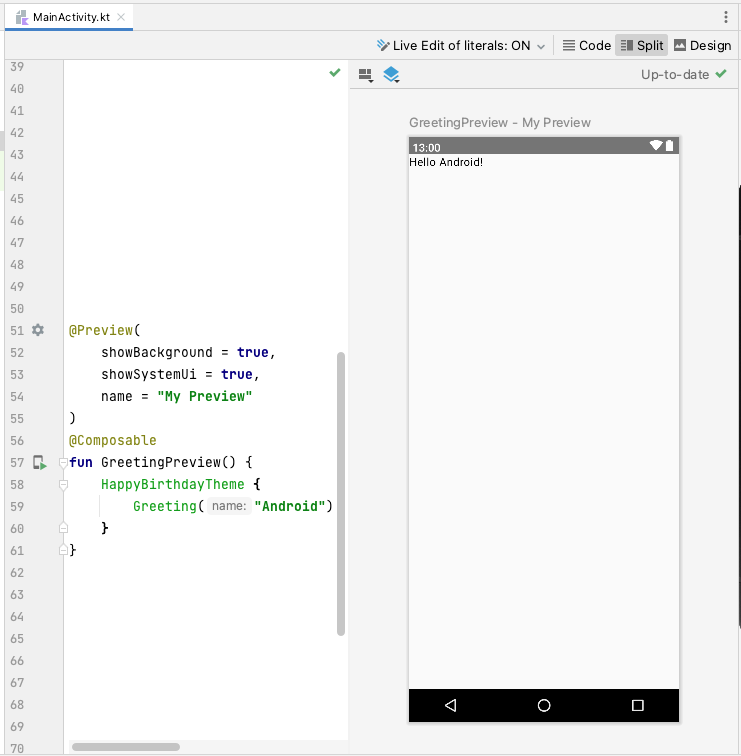The height and width of the screenshot is (756, 741).
Task: Click the editor horizontal scrollbar
Action: [126, 747]
